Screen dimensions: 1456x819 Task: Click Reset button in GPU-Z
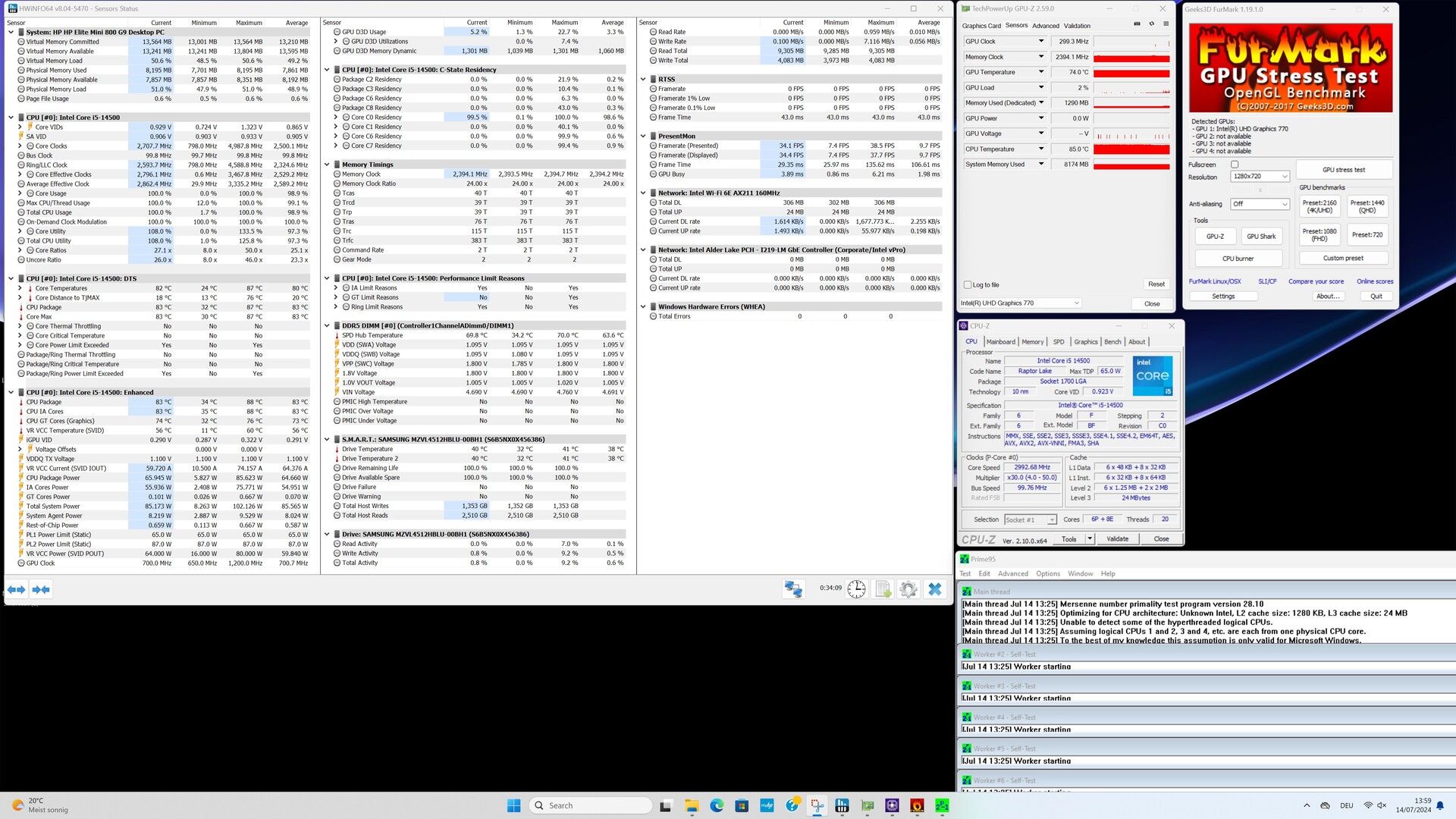(1156, 284)
